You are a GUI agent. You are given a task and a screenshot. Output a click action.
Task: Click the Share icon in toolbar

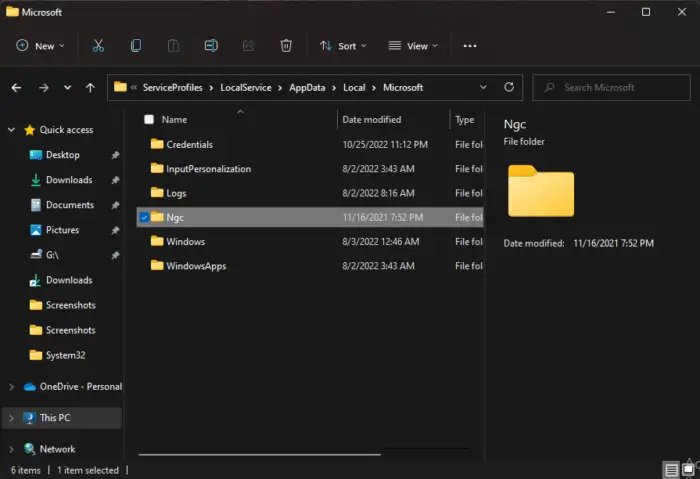click(x=249, y=46)
